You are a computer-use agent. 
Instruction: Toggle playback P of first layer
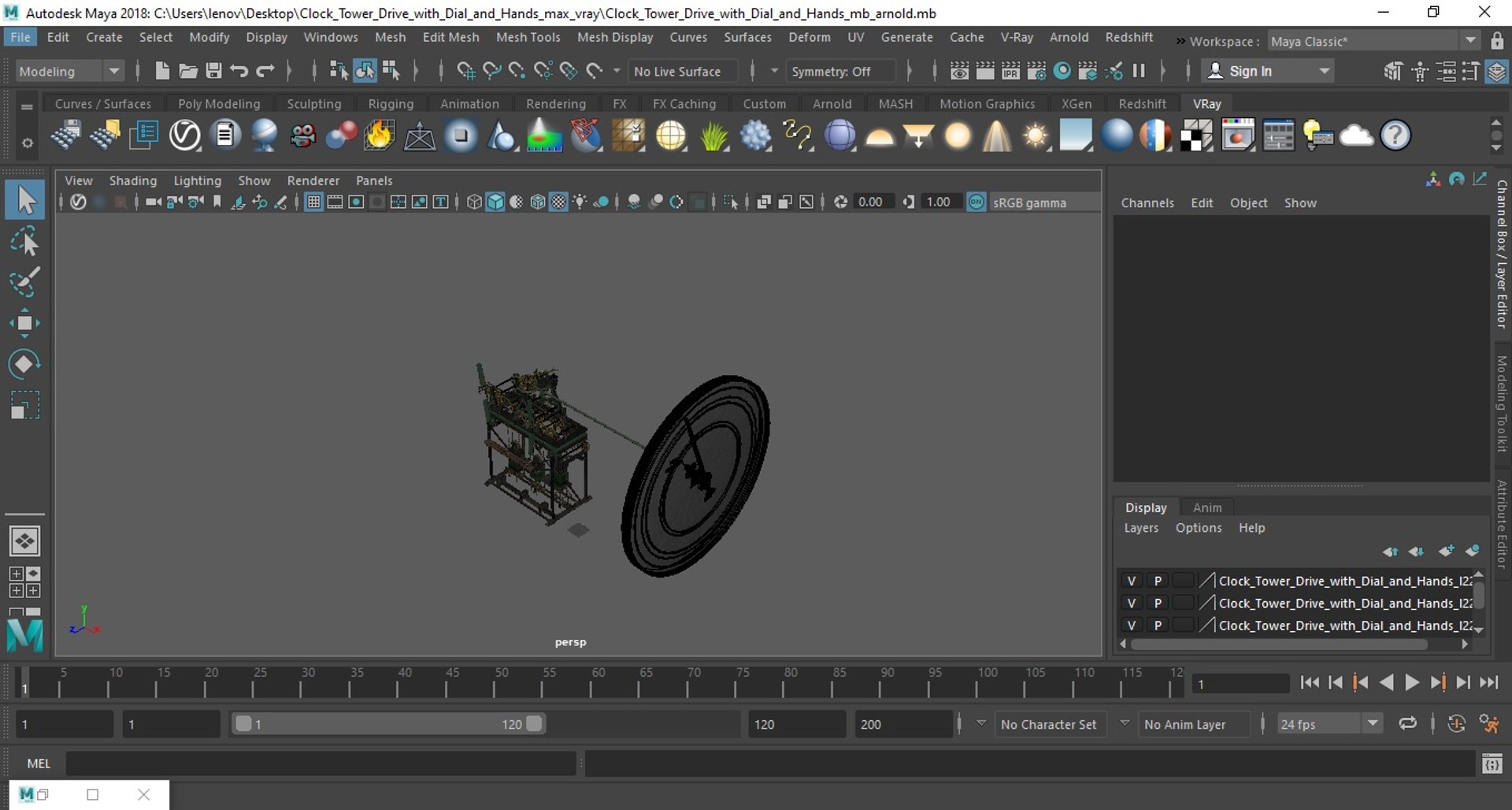pyautogui.click(x=1158, y=581)
